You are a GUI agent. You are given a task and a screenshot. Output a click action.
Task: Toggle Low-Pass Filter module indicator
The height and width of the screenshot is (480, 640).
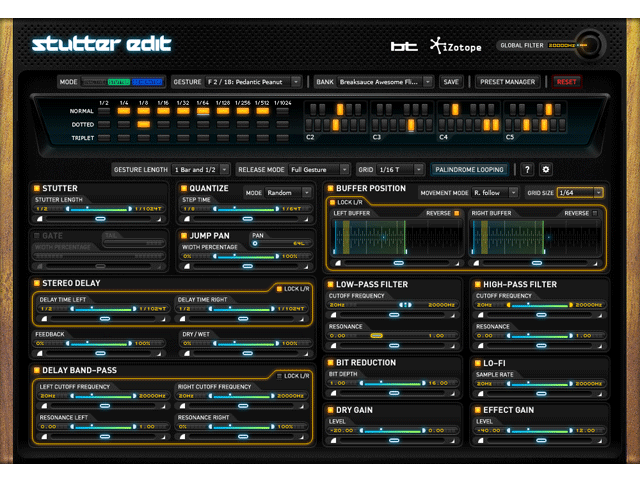click(x=331, y=284)
